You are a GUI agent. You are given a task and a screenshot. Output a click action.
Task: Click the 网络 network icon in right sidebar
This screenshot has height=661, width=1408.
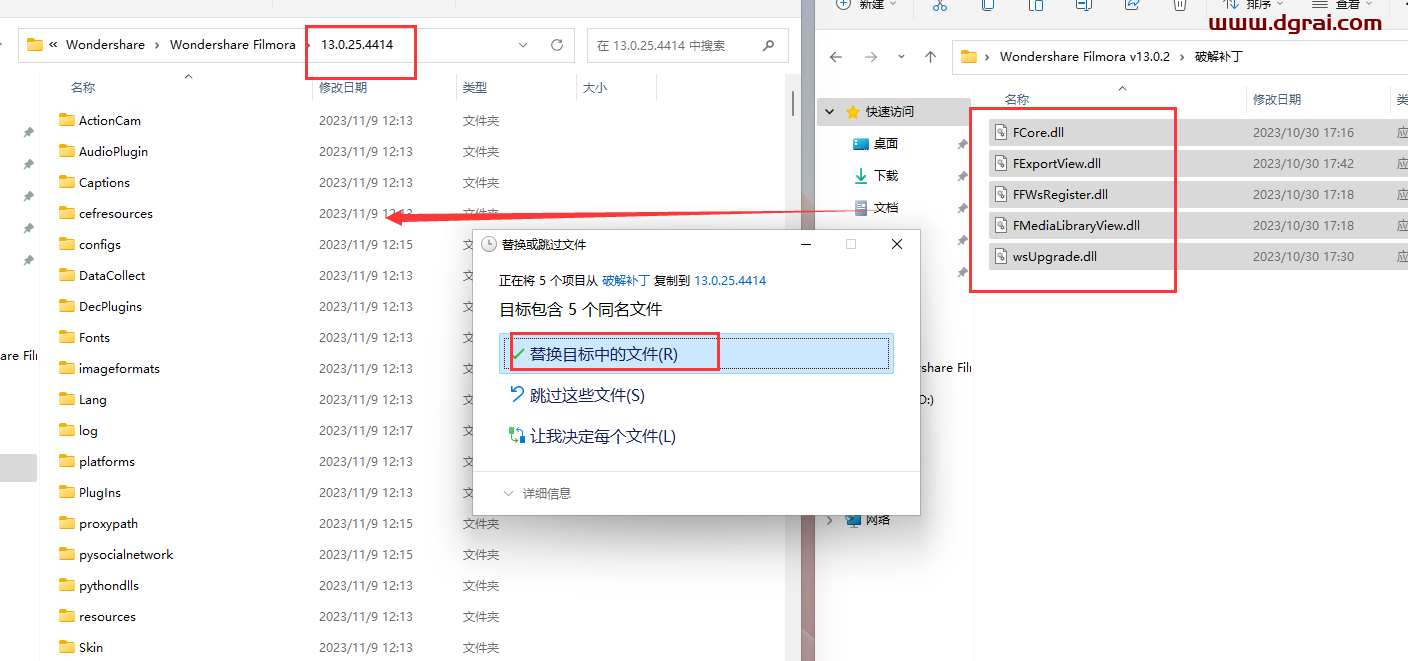coord(854,519)
